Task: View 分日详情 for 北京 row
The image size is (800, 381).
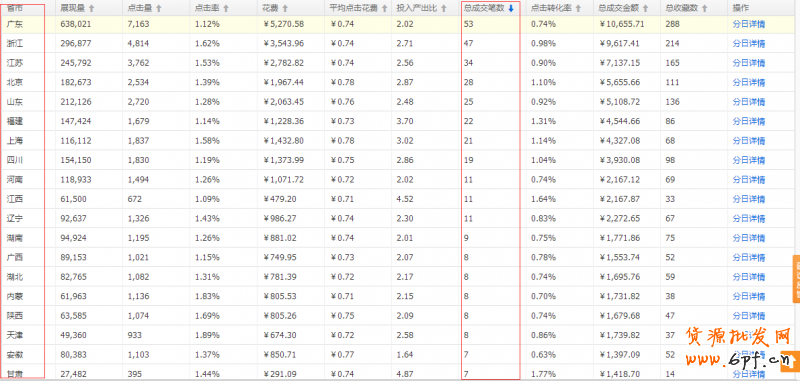Action: (x=748, y=82)
